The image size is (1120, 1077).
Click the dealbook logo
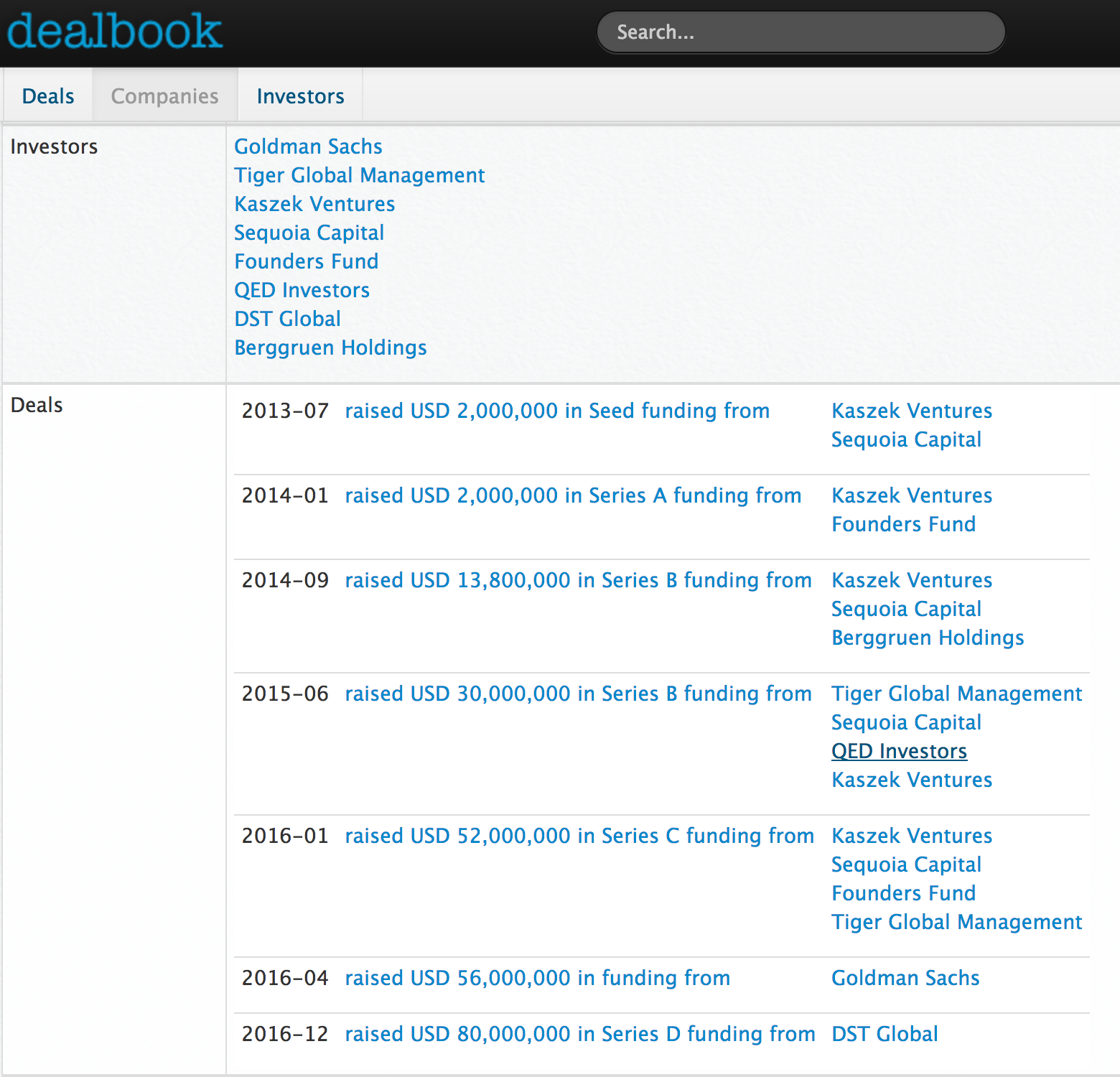115,32
